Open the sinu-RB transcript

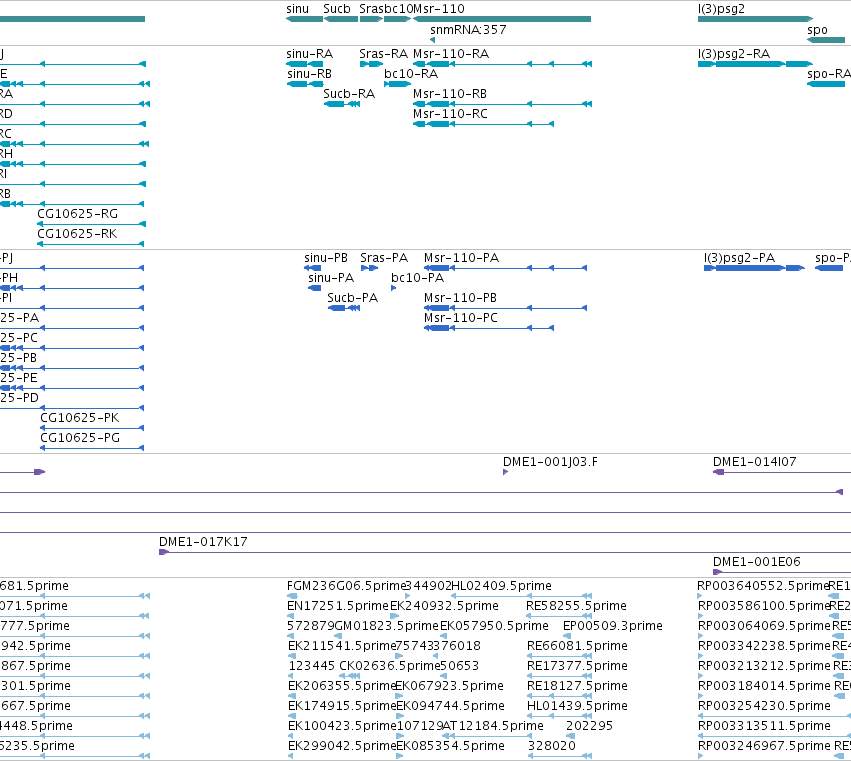click(x=305, y=84)
